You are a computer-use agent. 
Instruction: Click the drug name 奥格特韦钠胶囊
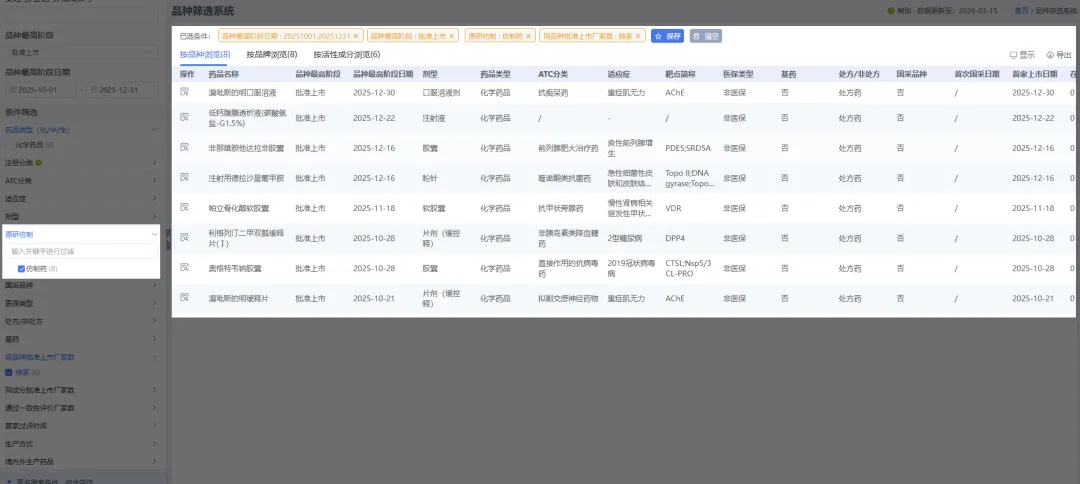(235, 268)
